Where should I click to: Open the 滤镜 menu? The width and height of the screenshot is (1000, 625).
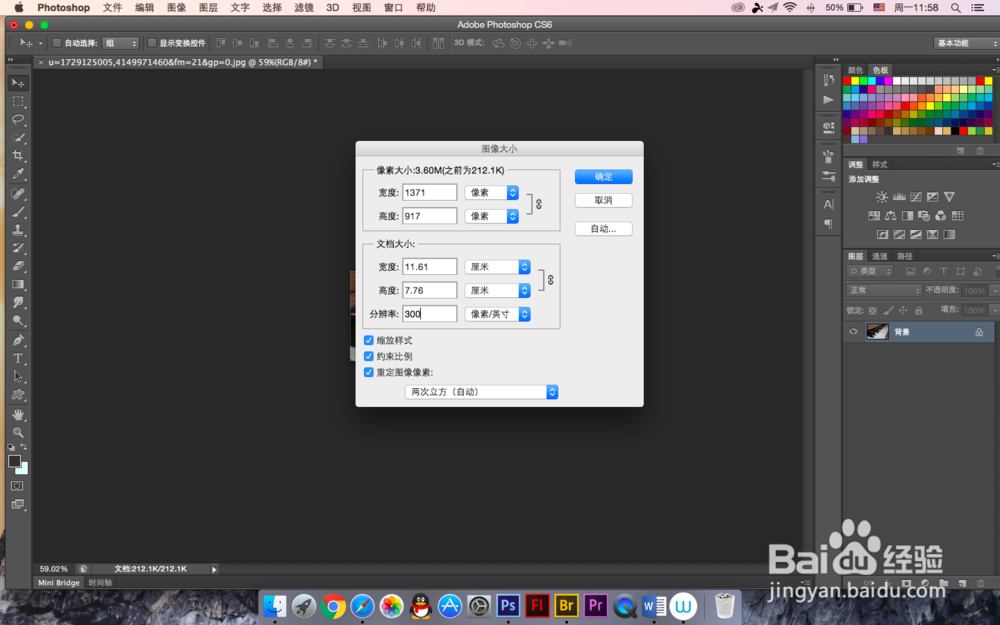point(304,8)
